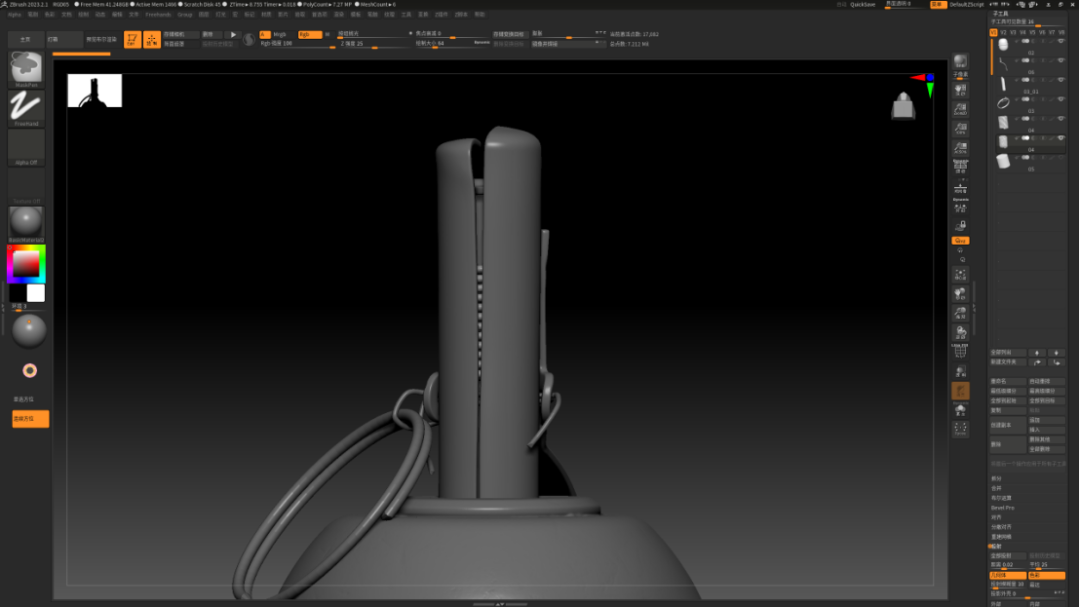
Task: Click the 全部删除 (Delete All) button
Action: tap(1046, 449)
